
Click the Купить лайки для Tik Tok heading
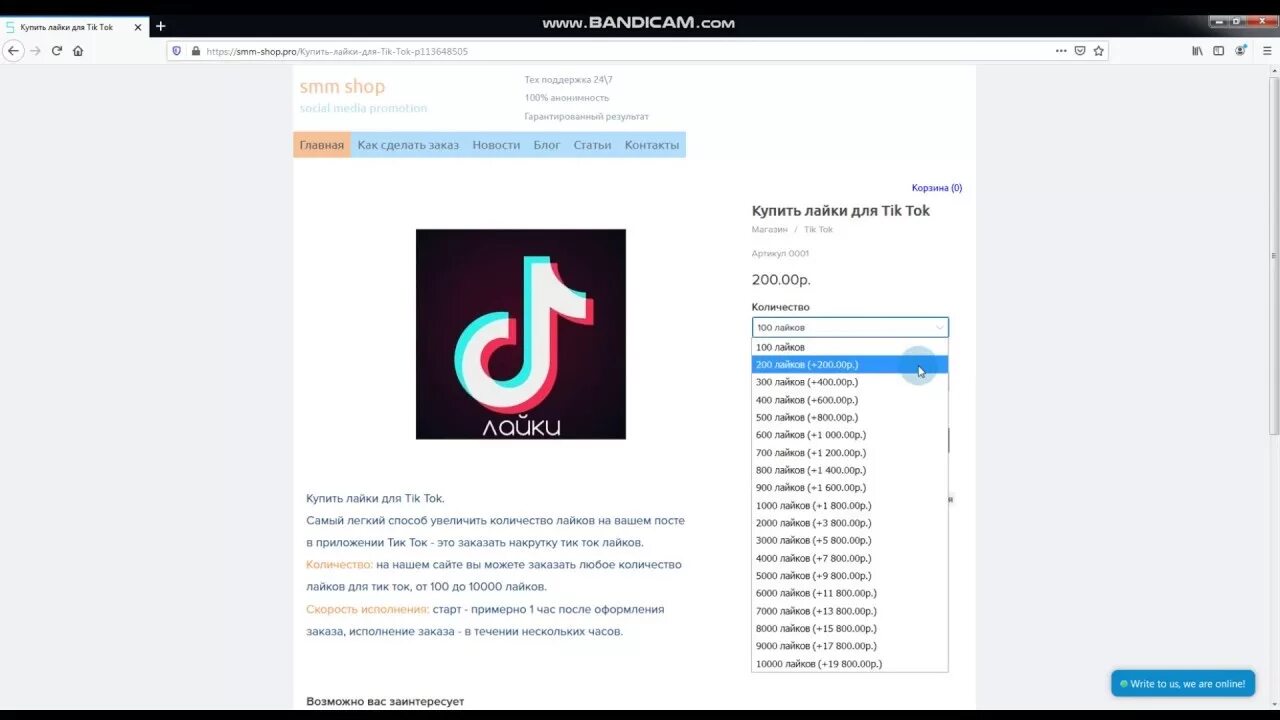point(841,211)
